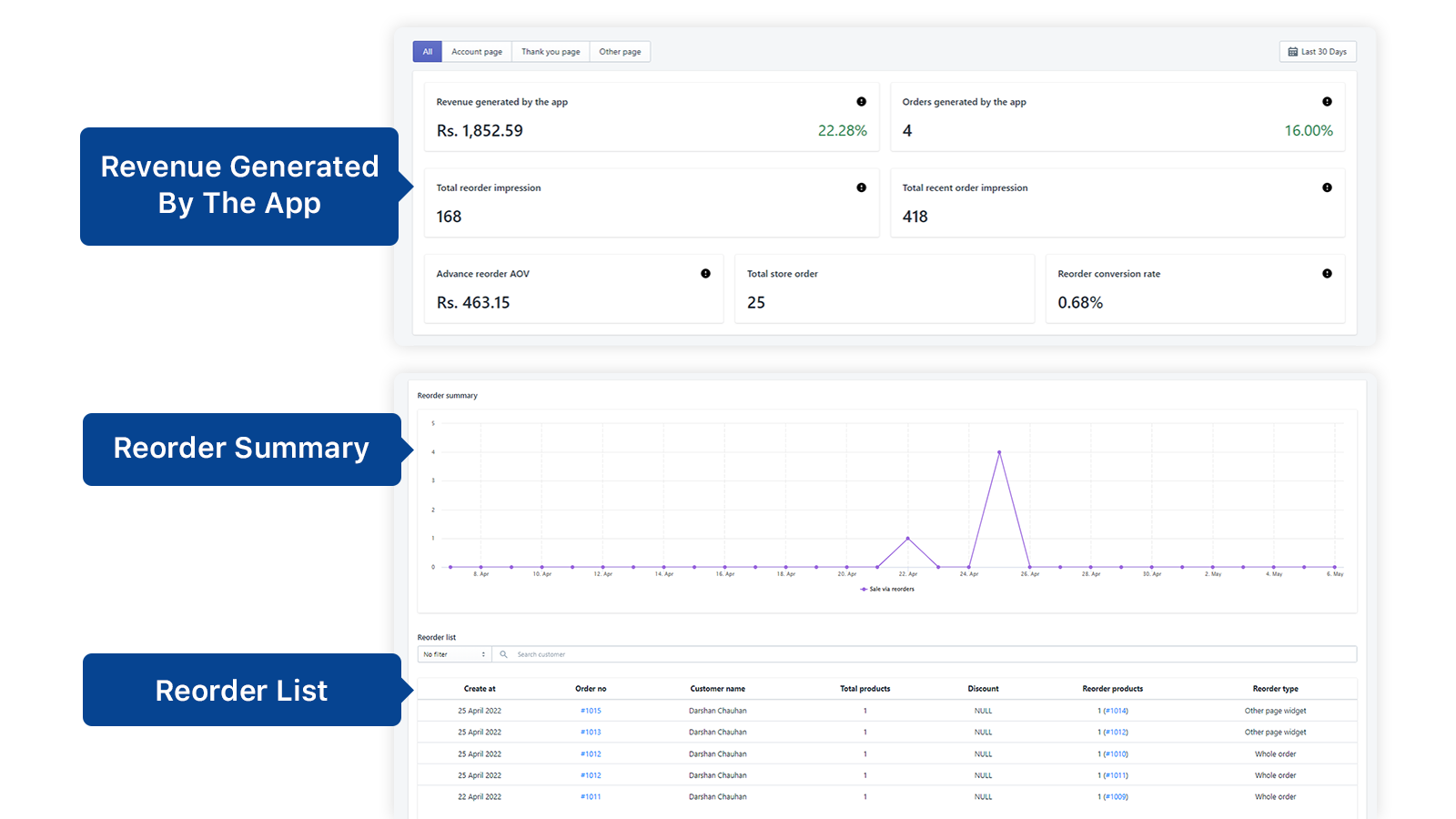The image size is (1456, 819).
Task: Open reorder product #1014 link
Action: click(x=1116, y=711)
